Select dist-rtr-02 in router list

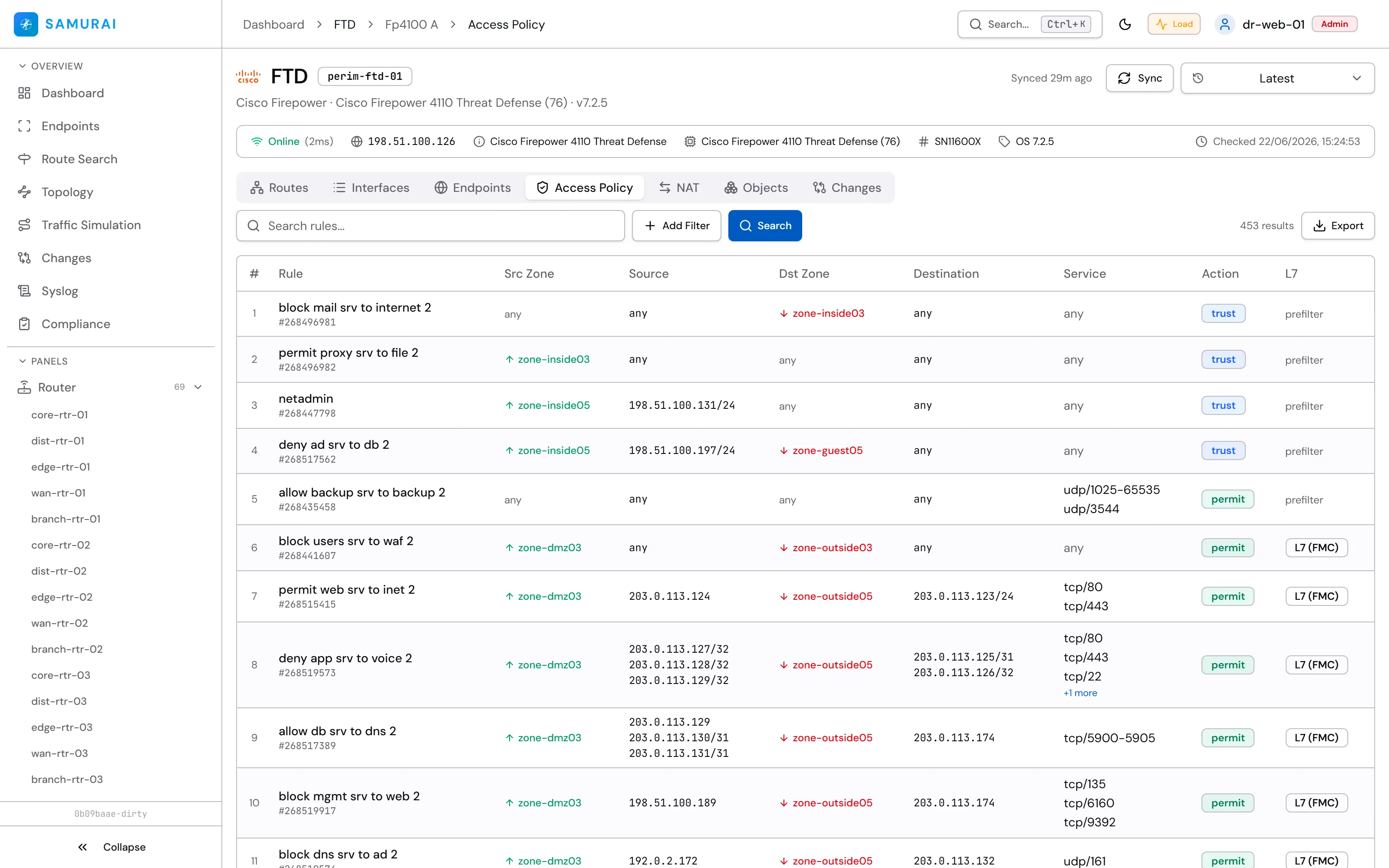tap(59, 572)
